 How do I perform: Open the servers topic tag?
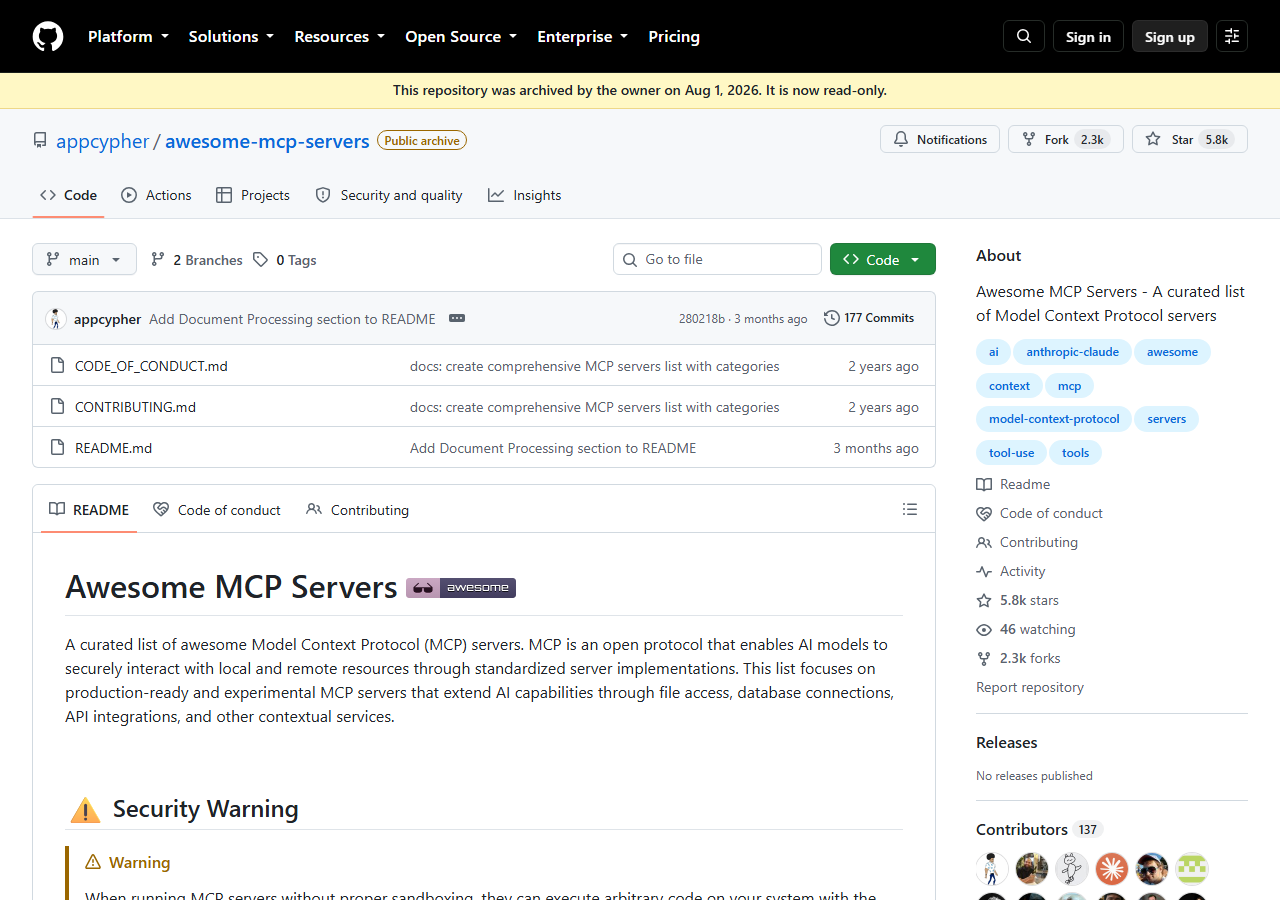click(x=1166, y=419)
